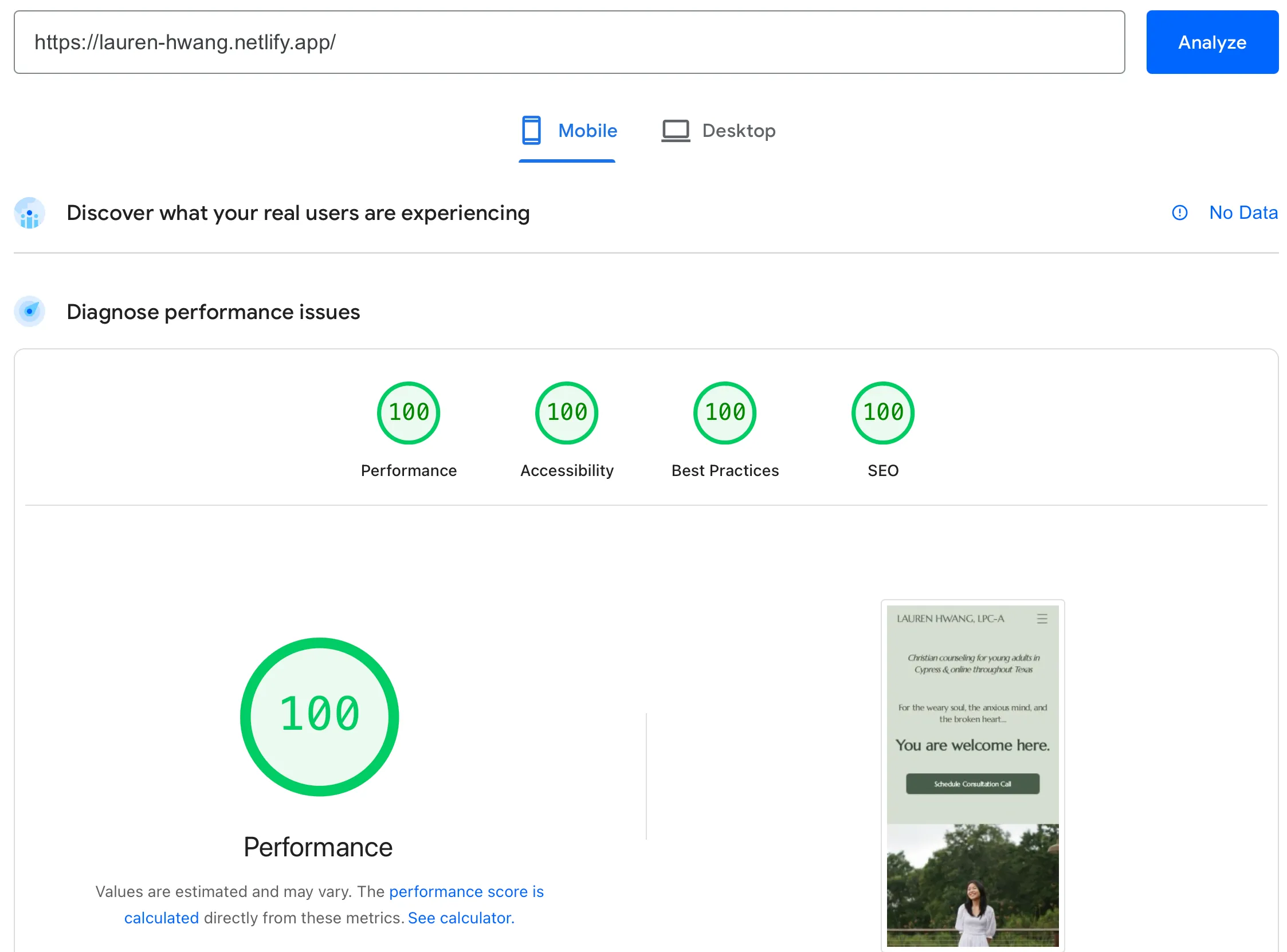Click the mobile phone icon beside Mobile tab

coord(531,130)
